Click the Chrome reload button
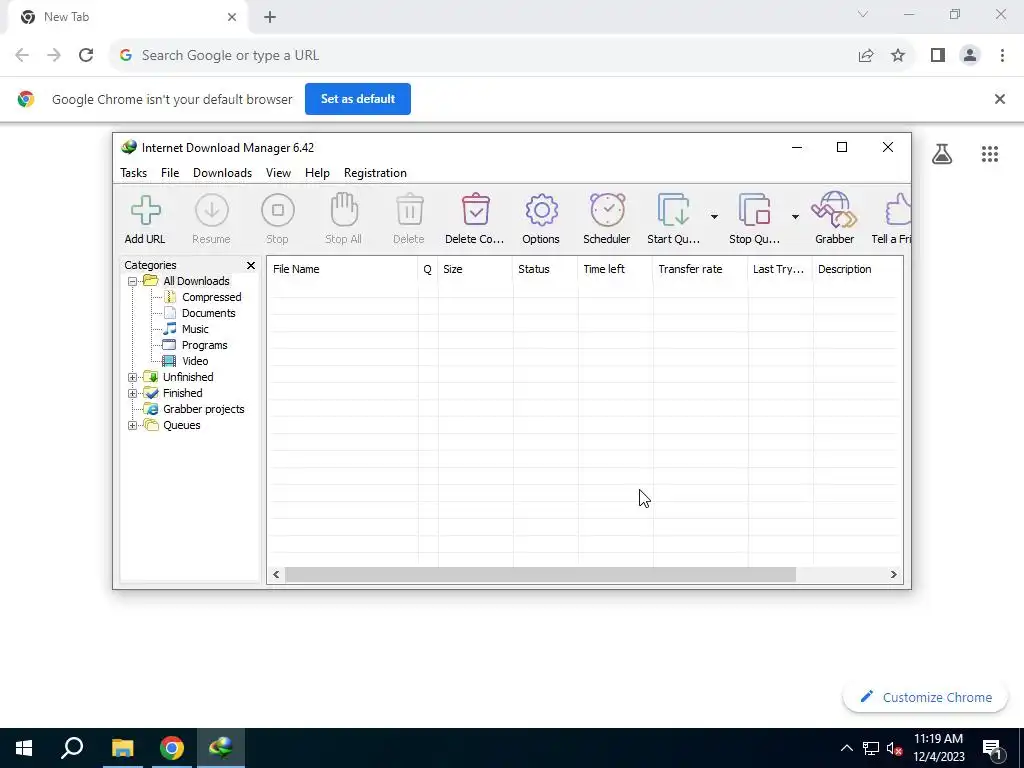 [86, 56]
